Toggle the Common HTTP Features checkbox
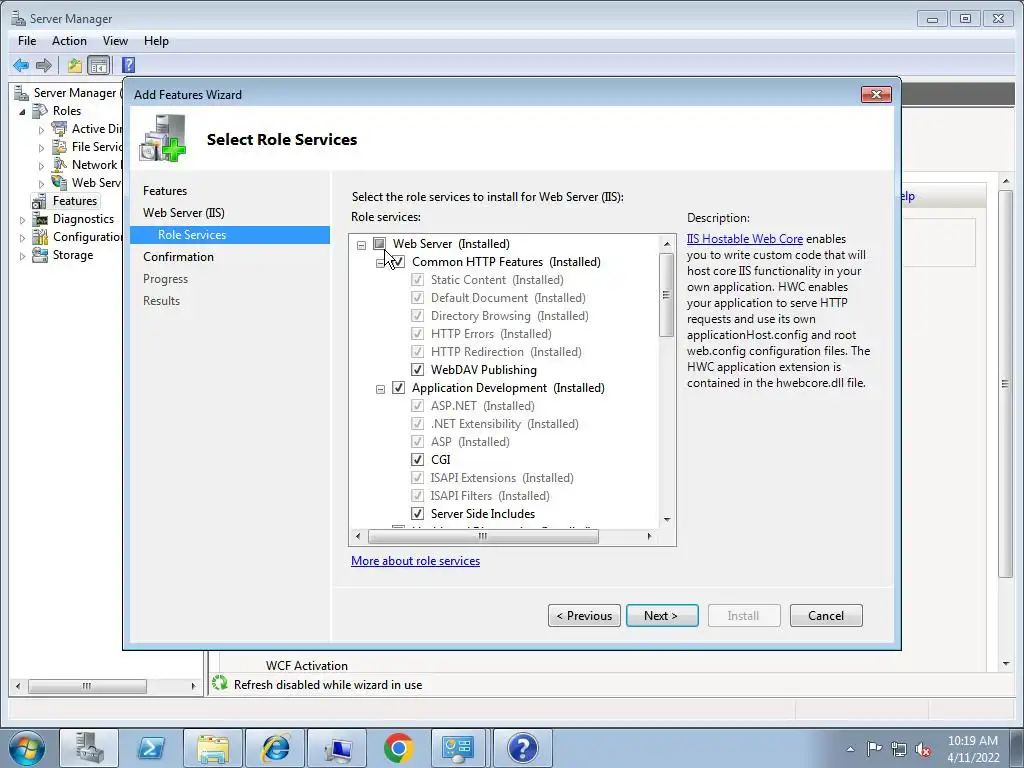 coord(399,262)
